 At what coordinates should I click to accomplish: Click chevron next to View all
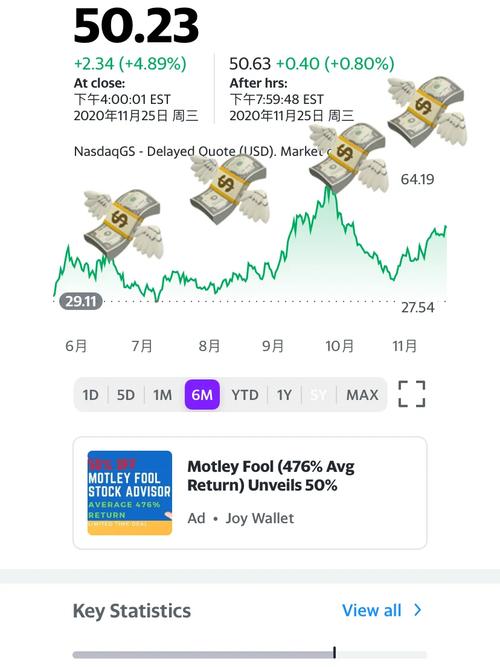pos(418,610)
